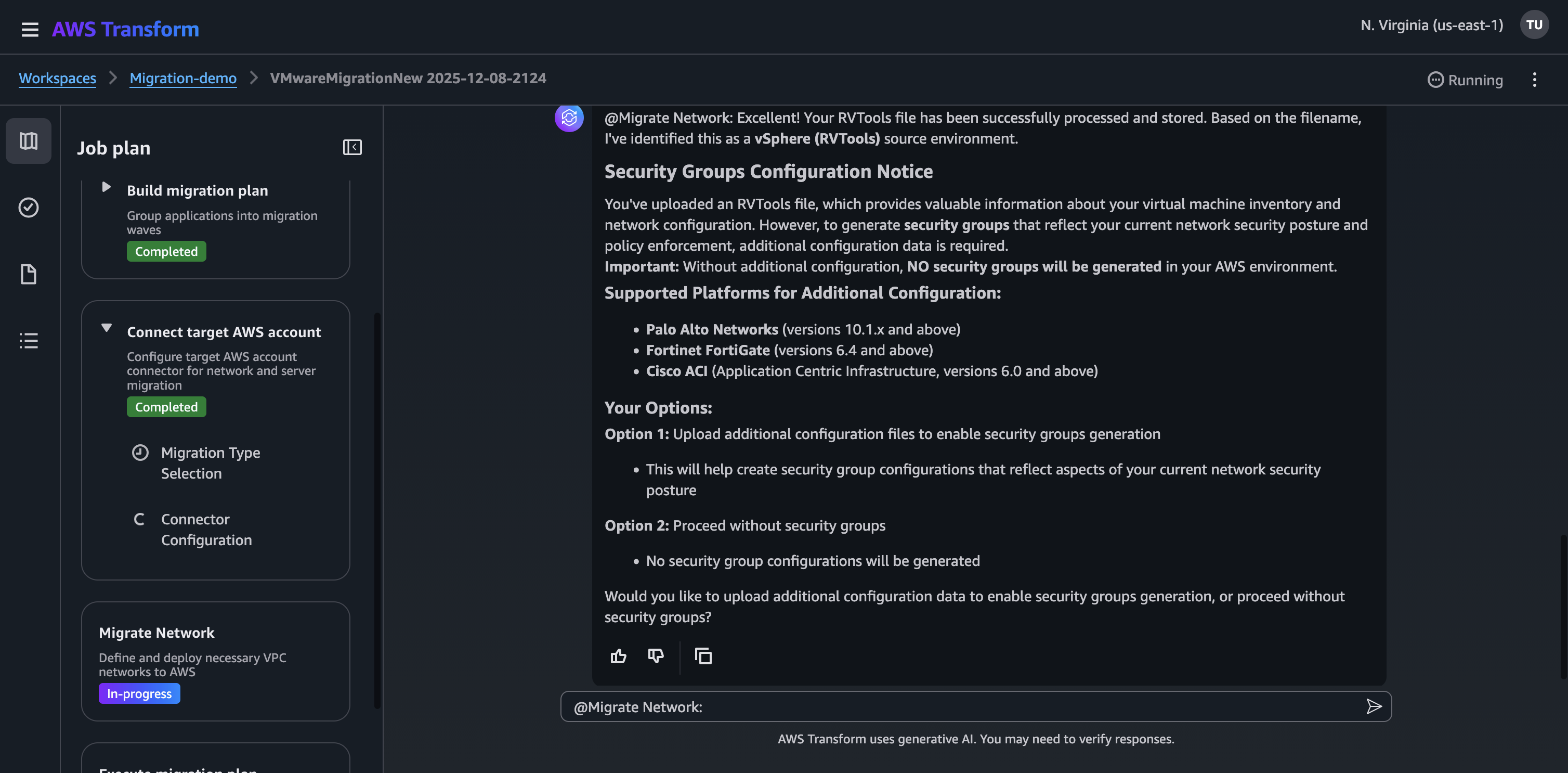The width and height of the screenshot is (1568, 773).
Task: Open the Job plan map icon in sidebar
Action: coord(28,141)
